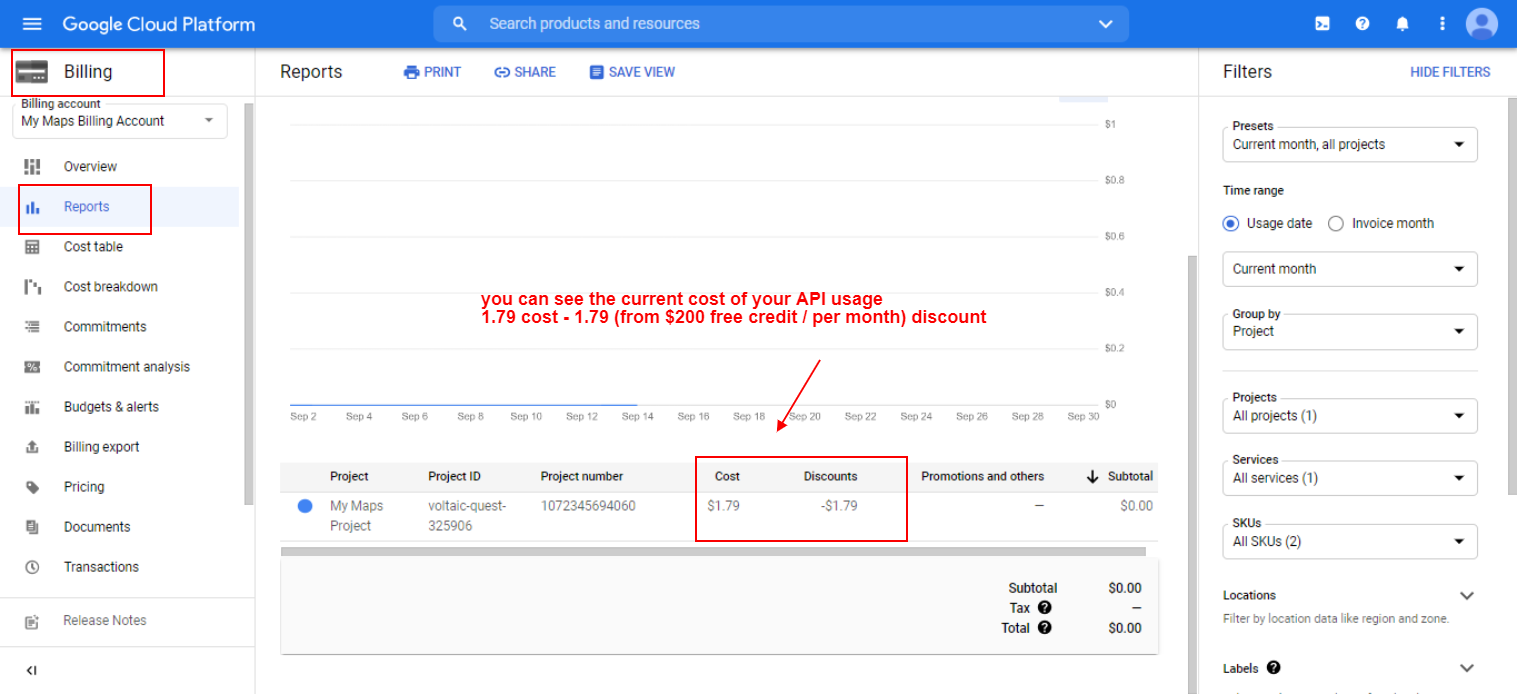Click the HIDE FILTERS link

(1450, 71)
